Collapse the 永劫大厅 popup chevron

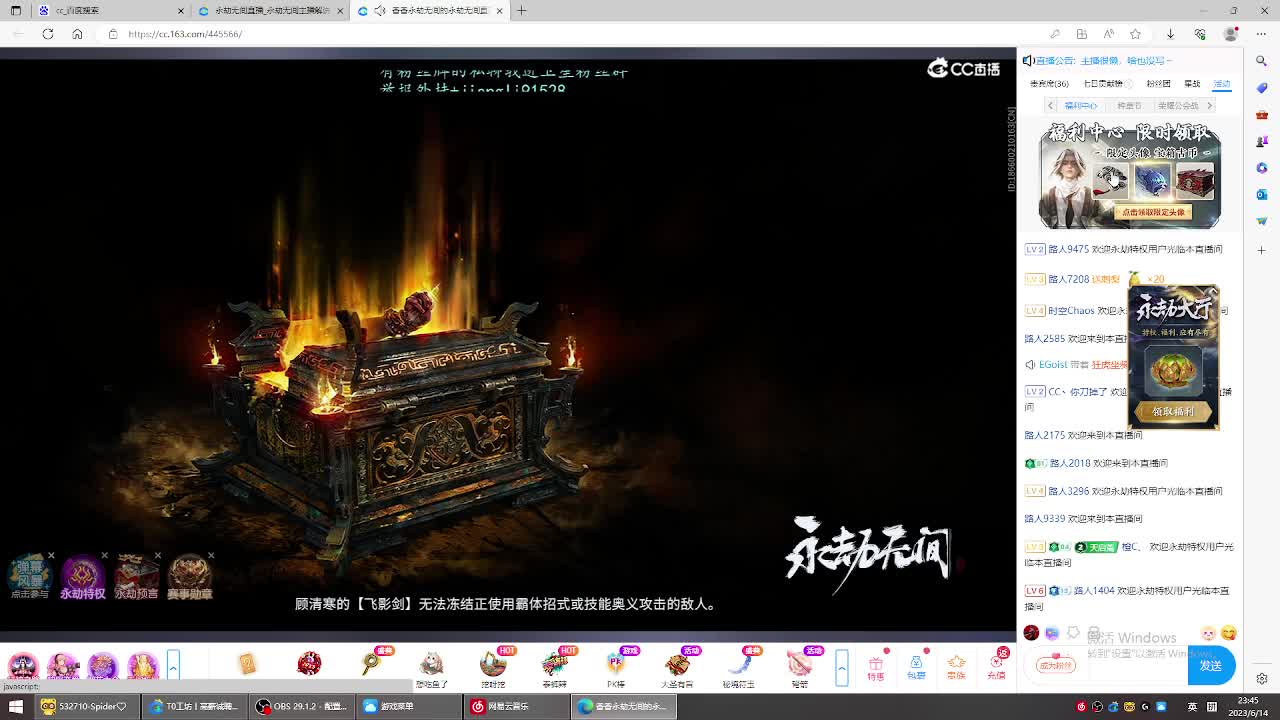pos(1213,292)
